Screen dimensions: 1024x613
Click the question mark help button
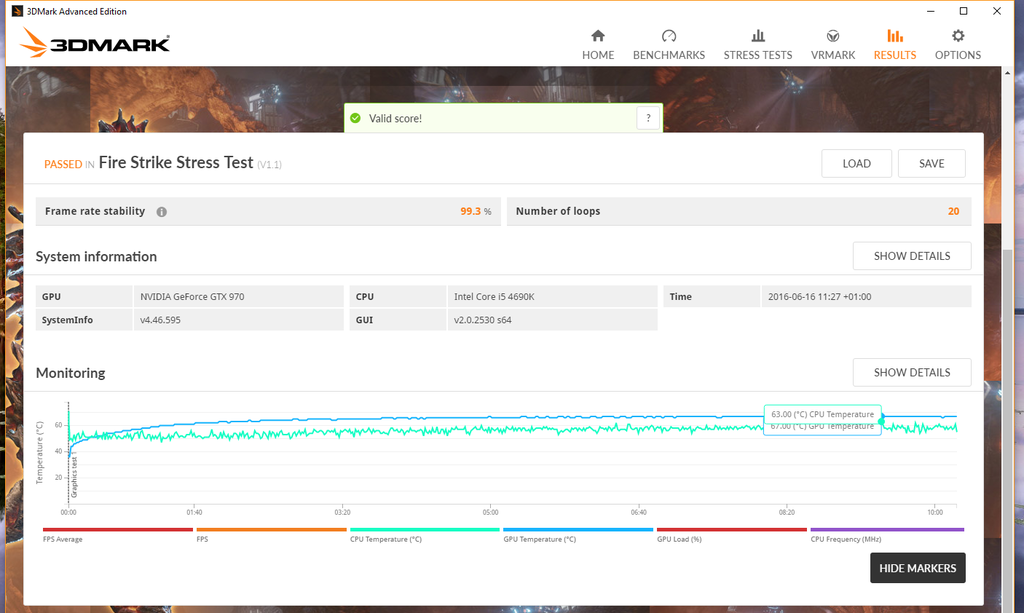click(648, 118)
